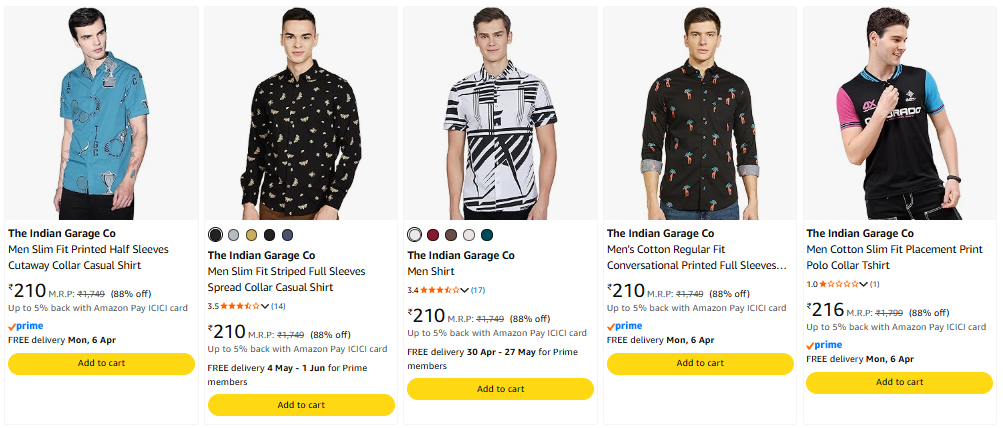The width and height of the screenshot is (1003, 428).
Task: Expand the 3.5 star rating dropdown
Action: pyautogui.click(x=265, y=306)
